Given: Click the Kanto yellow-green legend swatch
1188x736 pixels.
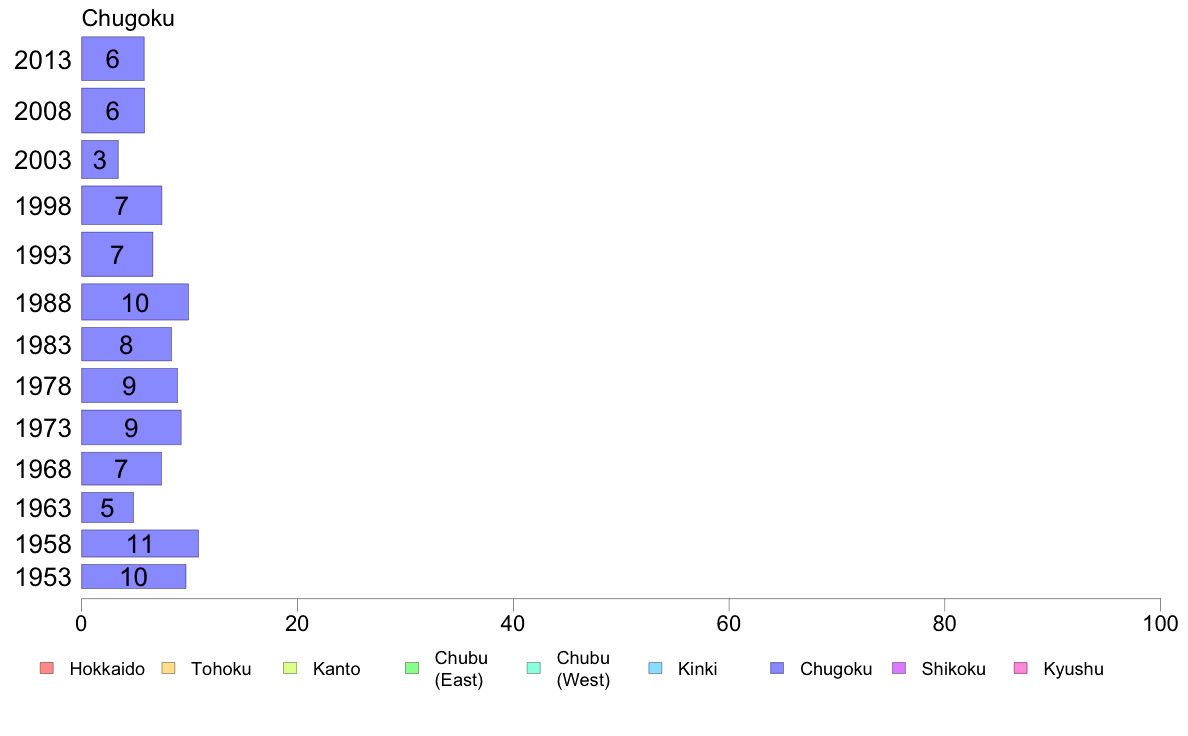Looking at the screenshot, I should coord(290,668).
